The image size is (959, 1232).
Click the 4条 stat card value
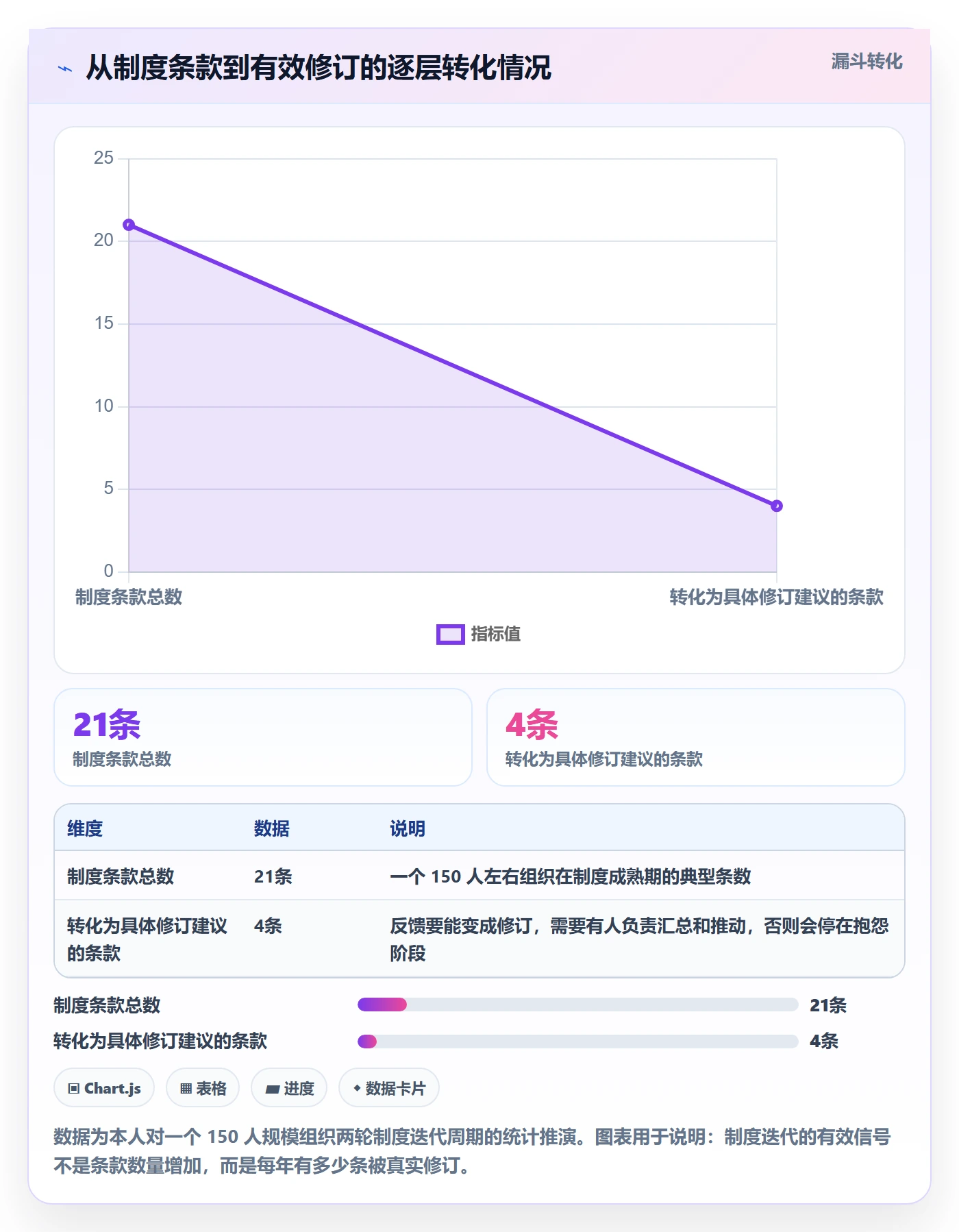point(532,724)
